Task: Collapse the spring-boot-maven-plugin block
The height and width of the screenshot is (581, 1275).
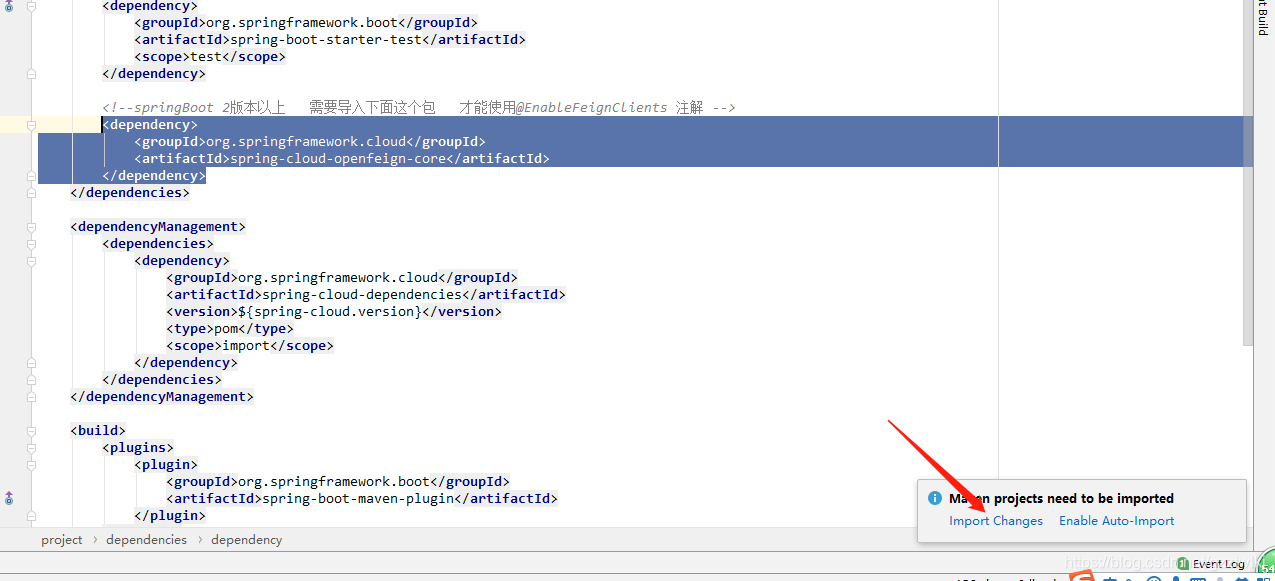Action: (31, 464)
